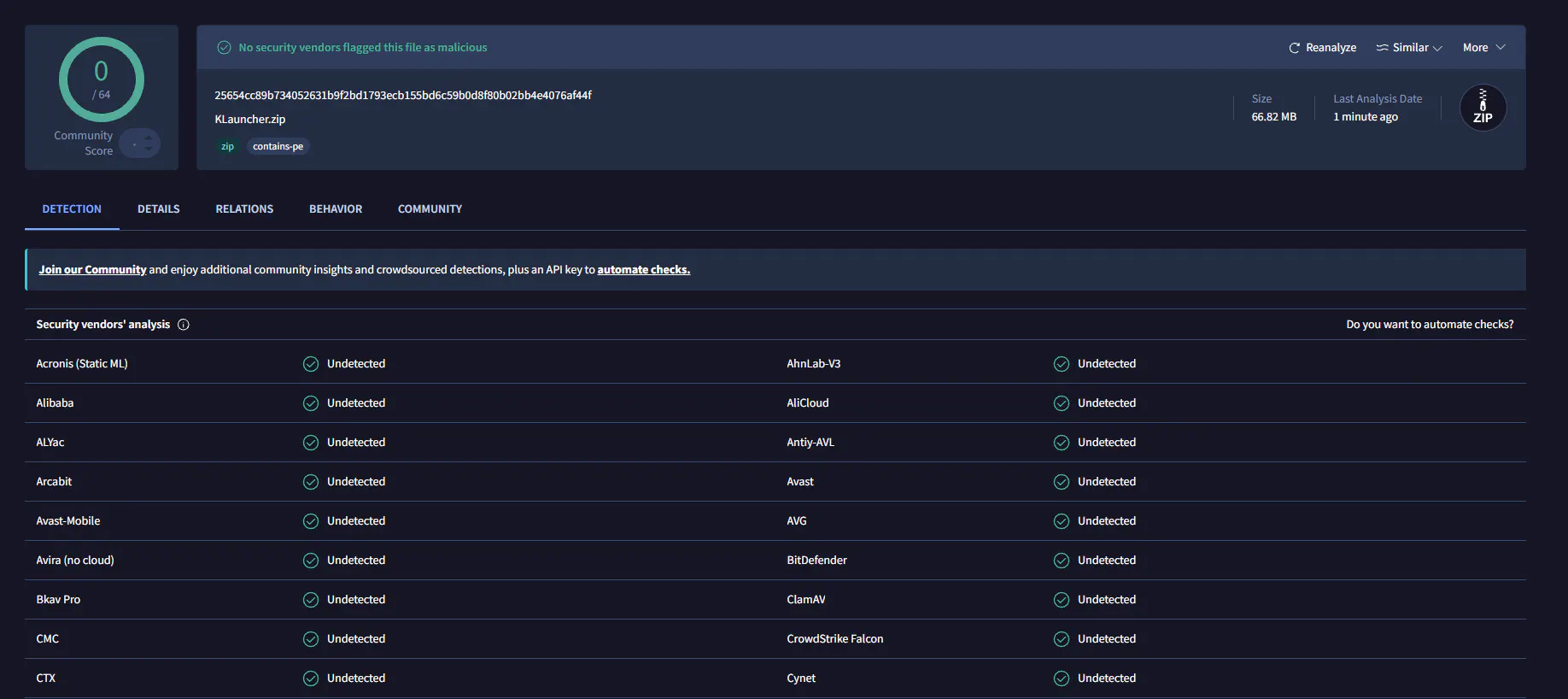Click 'Undetected' in the Bkav Pro row

[x=356, y=600]
